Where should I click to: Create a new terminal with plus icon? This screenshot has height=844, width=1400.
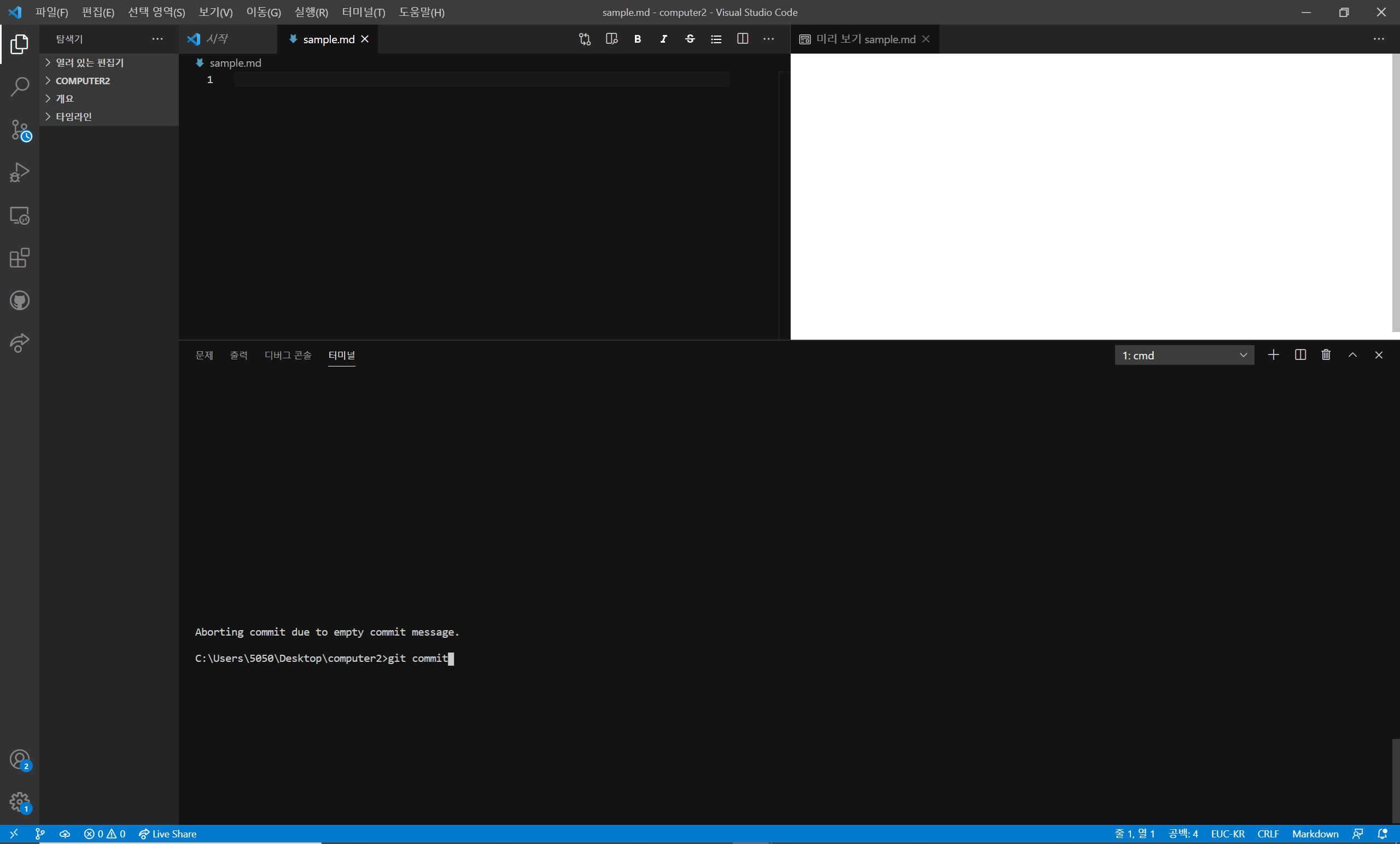point(1273,355)
